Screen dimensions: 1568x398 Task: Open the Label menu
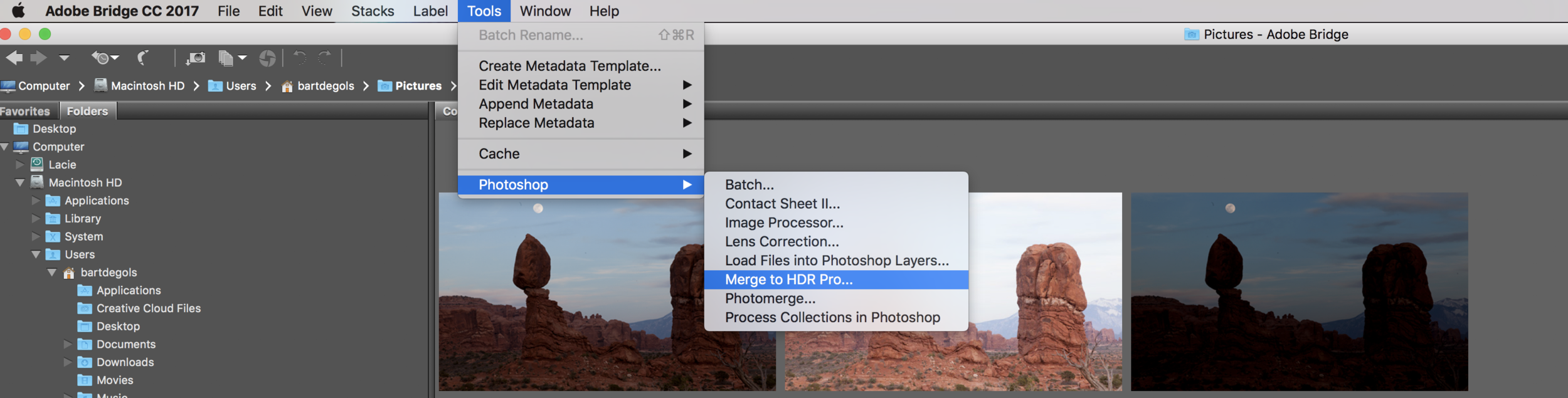pyautogui.click(x=430, y=11)
